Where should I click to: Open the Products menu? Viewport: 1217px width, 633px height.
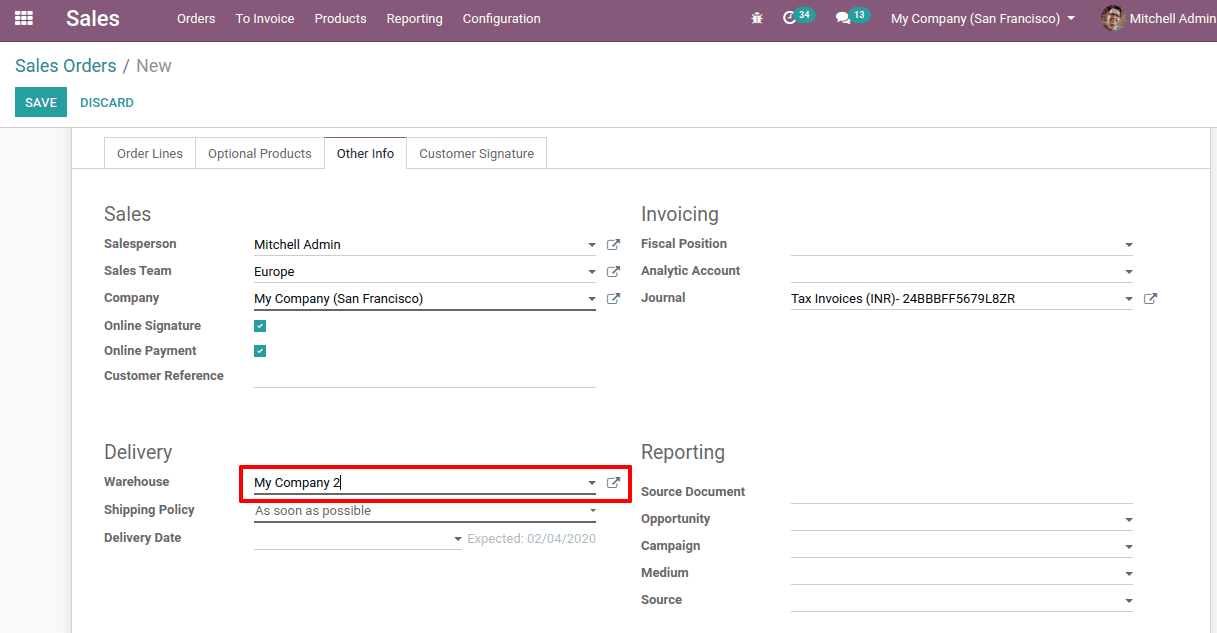tap(340, 18)
